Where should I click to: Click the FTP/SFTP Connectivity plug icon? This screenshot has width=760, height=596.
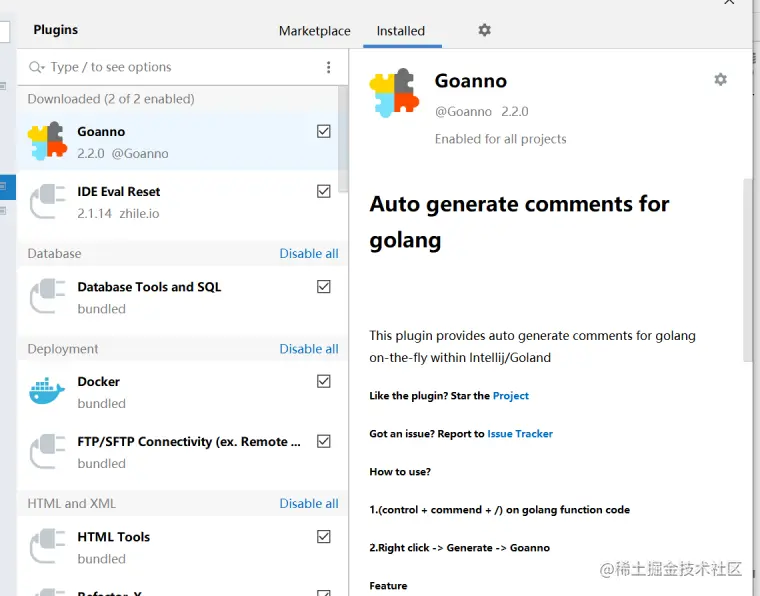[x=47, y=451]
